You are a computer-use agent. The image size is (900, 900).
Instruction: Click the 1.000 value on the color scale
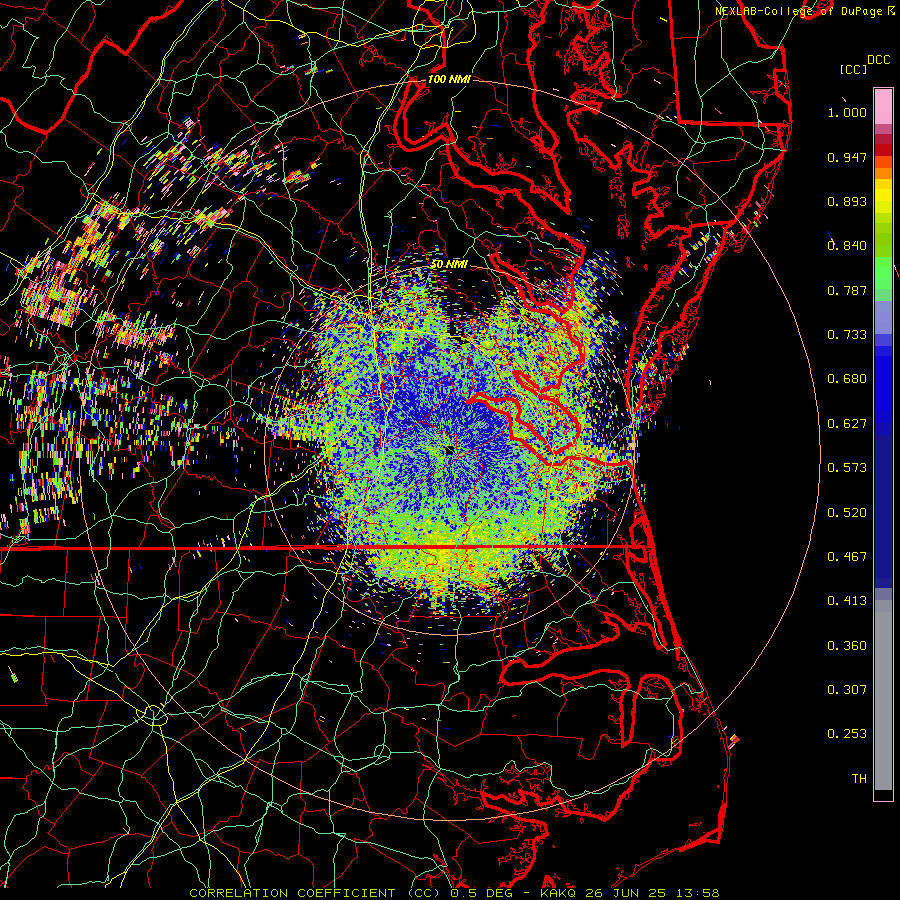(x=847, y=112)
